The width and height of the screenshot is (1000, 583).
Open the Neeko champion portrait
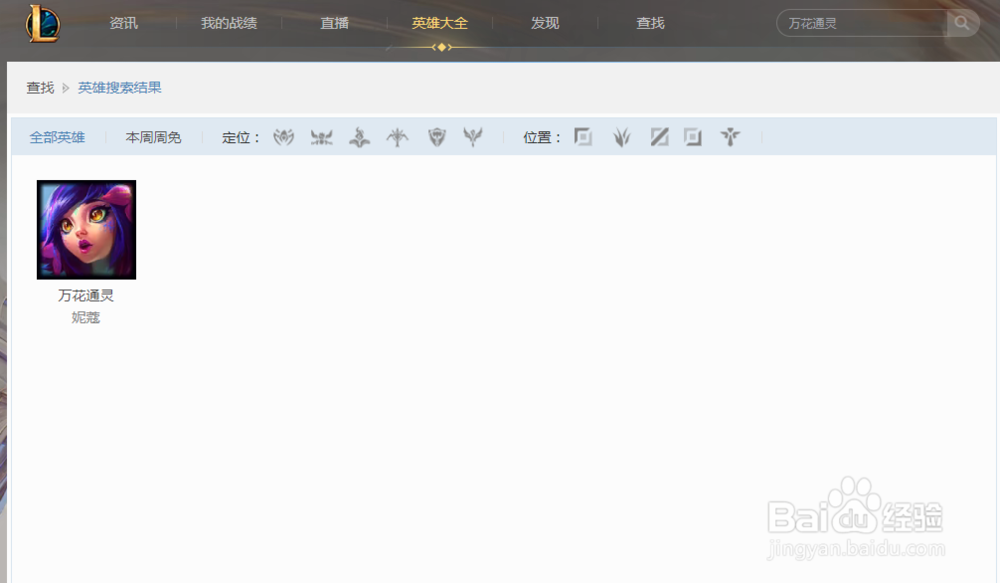point(86,230)
